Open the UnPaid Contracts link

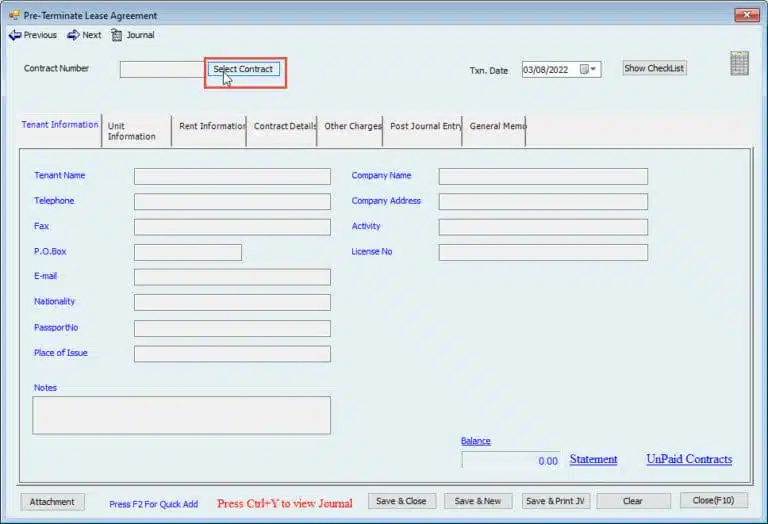pyautogui.click(x=689, y=460)
